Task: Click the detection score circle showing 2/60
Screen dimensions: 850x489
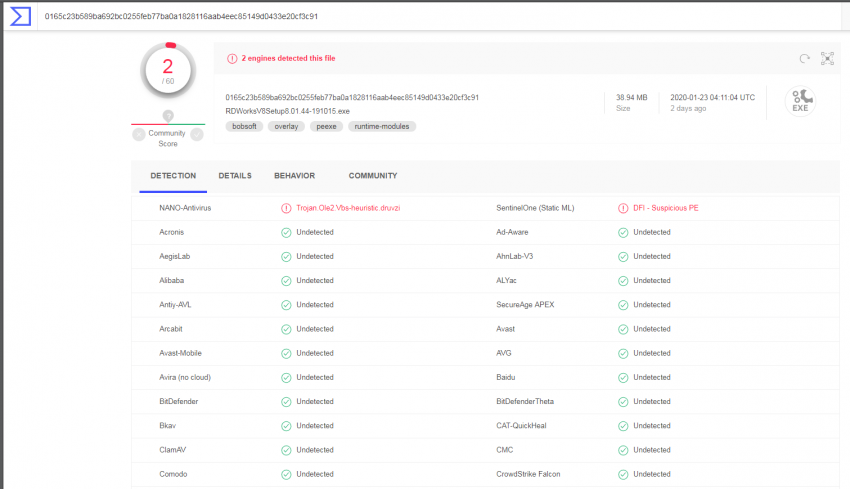Action: 168,71
